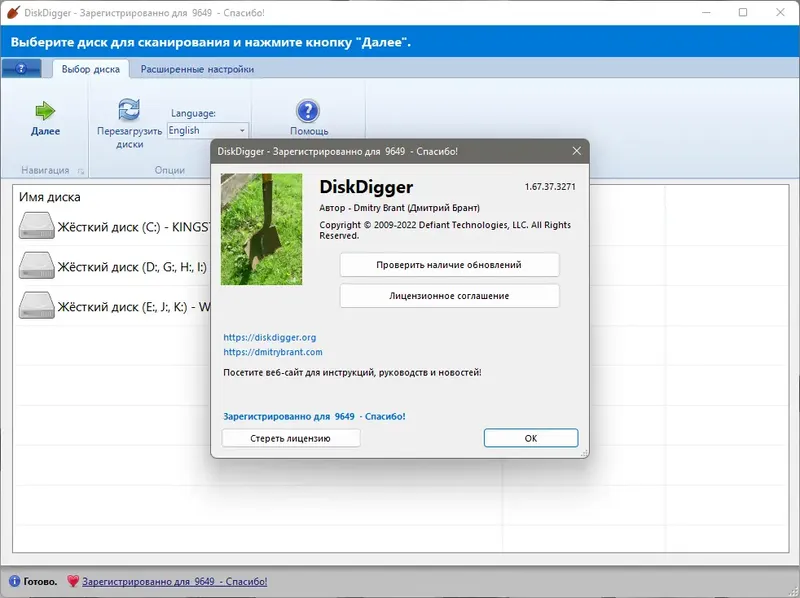
Task: Confirm dialog with OK button
Action: (x=531, y=438)
